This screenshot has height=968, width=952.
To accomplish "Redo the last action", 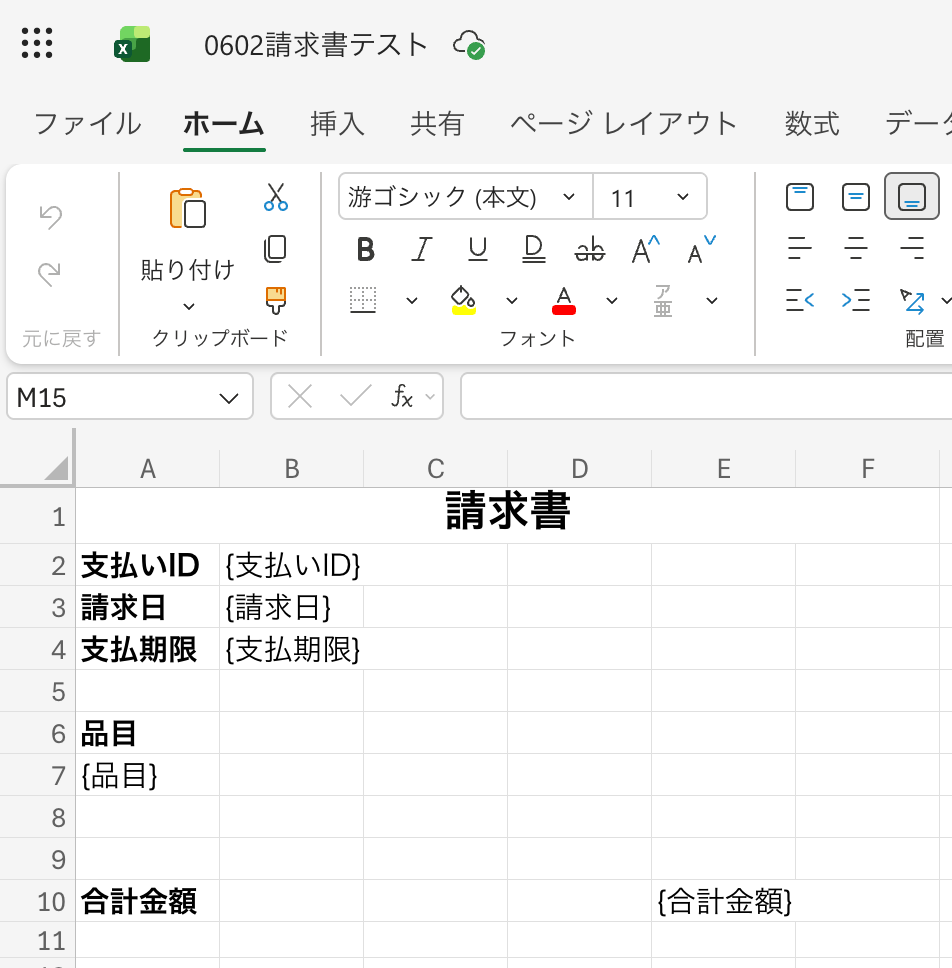I will [x=50, y=274].
